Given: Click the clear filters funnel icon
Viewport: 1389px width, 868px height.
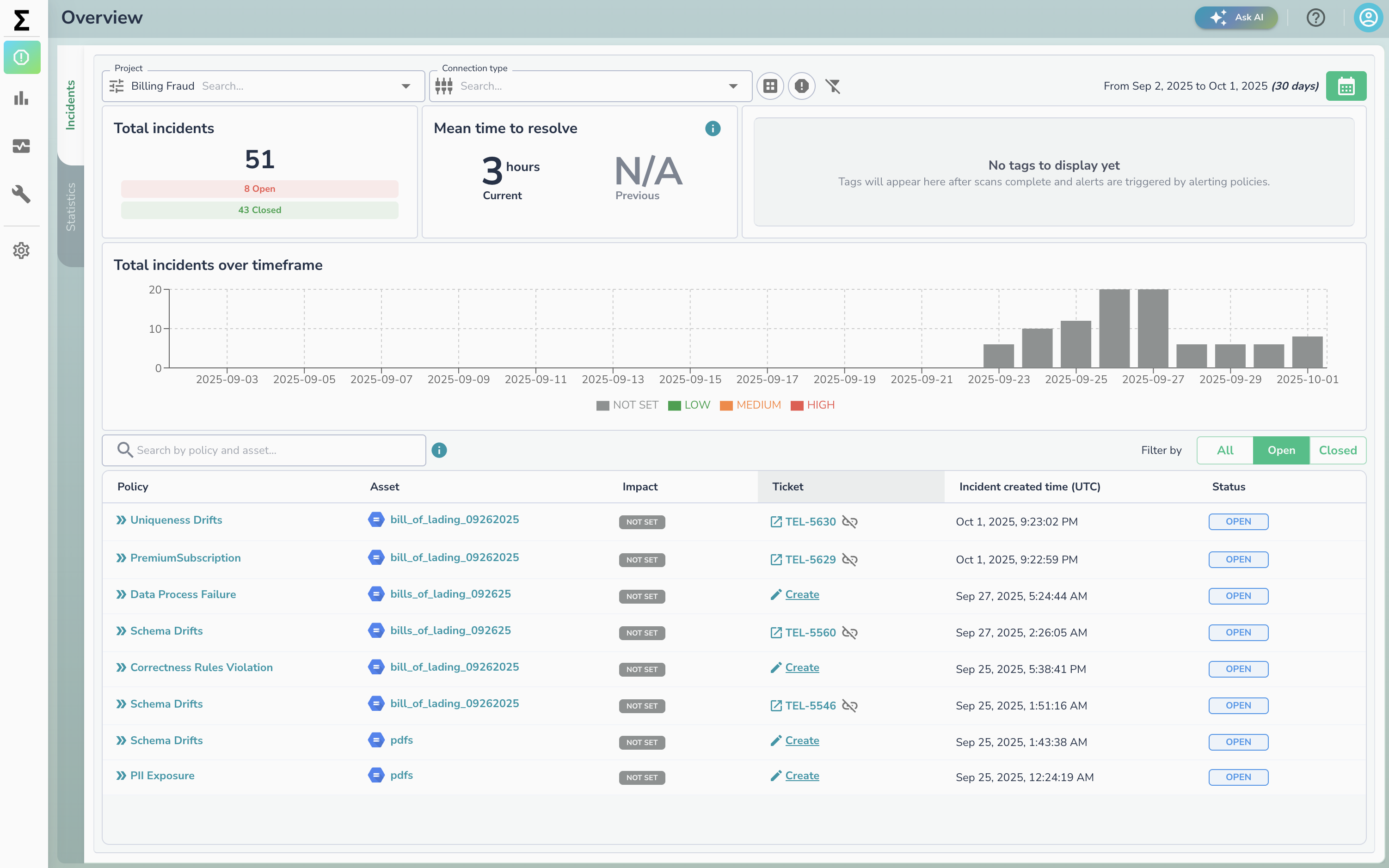Looking at the screenshot, I should click(833, 86).
